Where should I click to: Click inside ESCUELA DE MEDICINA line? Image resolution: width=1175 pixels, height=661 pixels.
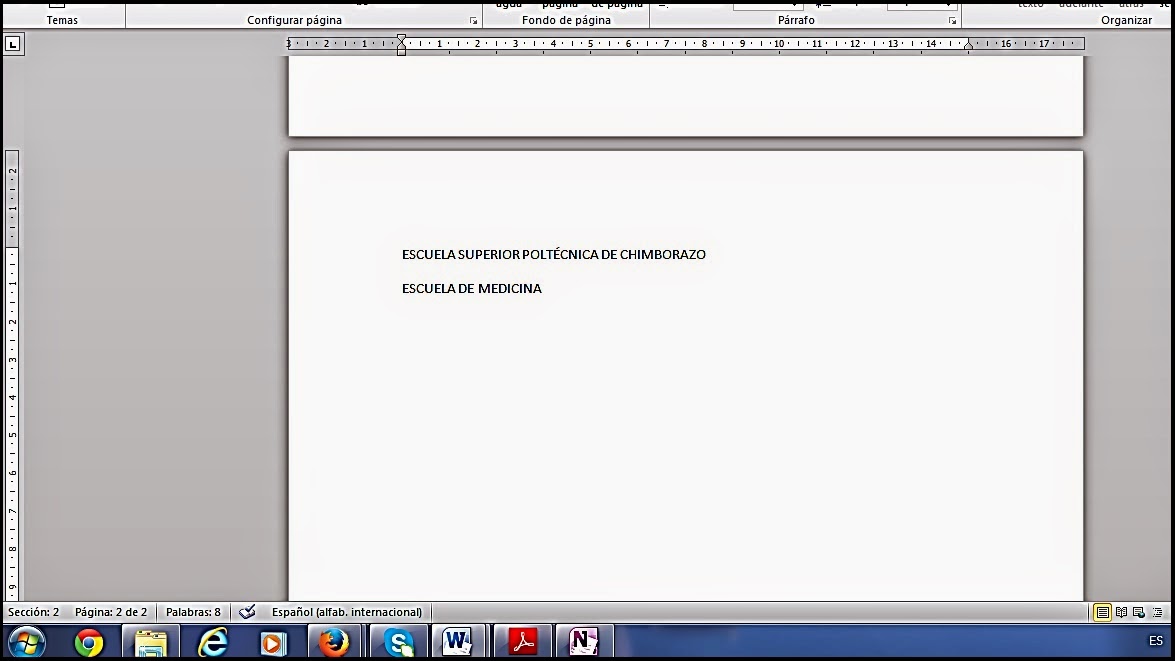point(471,289)
